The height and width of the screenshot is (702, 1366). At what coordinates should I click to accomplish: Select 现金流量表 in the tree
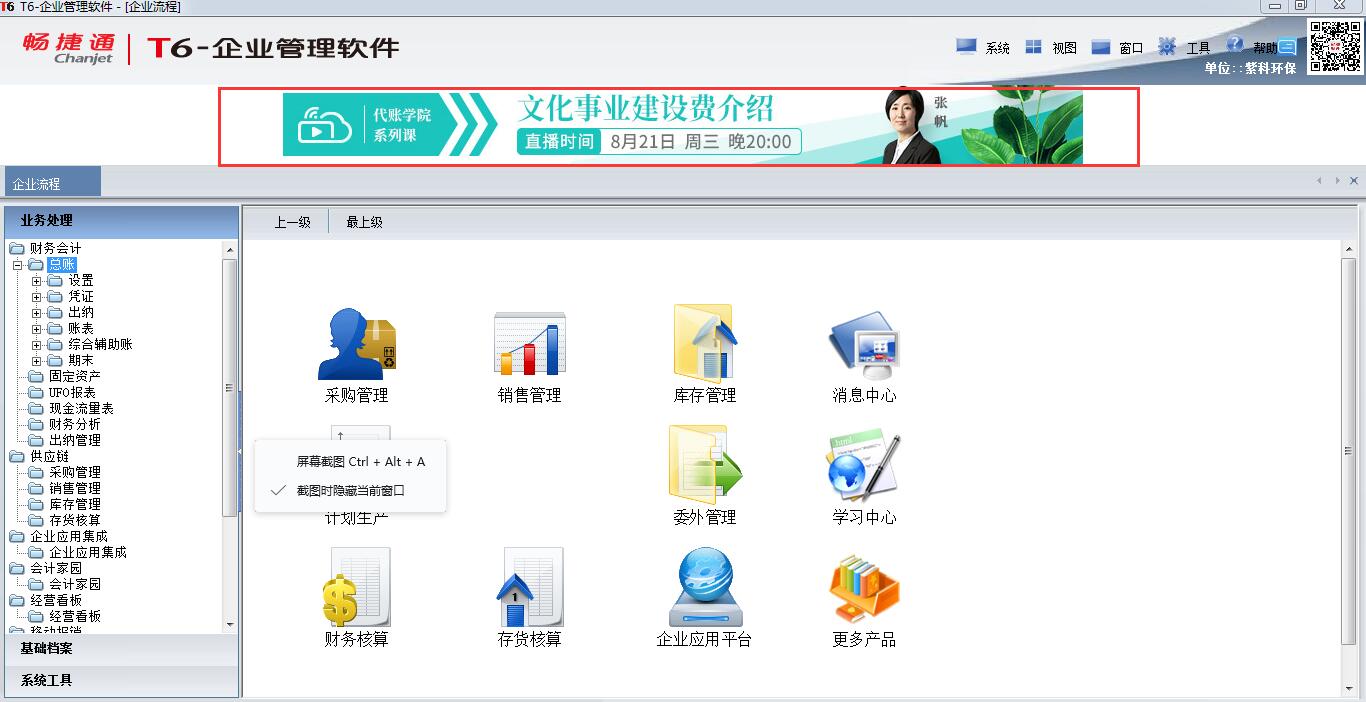pos(81,409)
